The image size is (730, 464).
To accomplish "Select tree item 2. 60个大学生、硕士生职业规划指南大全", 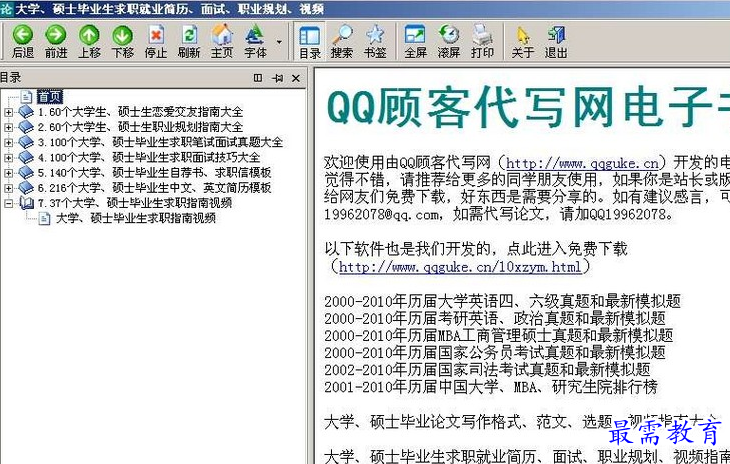I will click(140, 127).
